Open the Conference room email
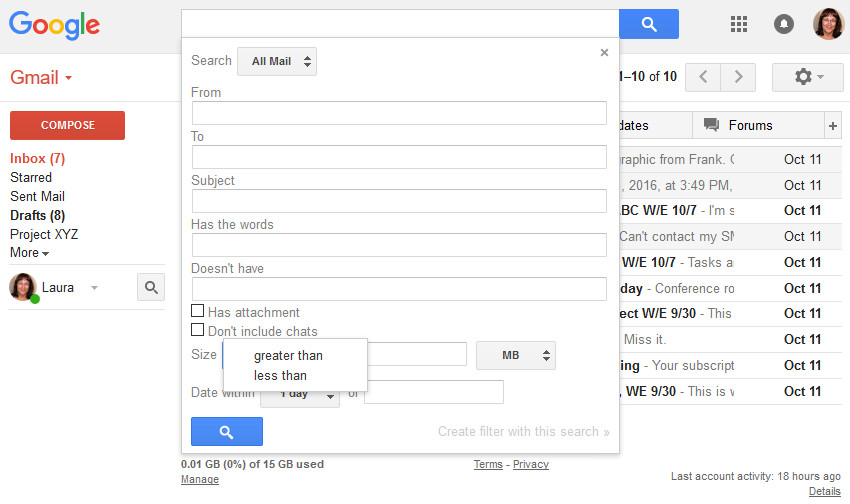The width and height of the screenshot is (850, 504). coord(731,288)
